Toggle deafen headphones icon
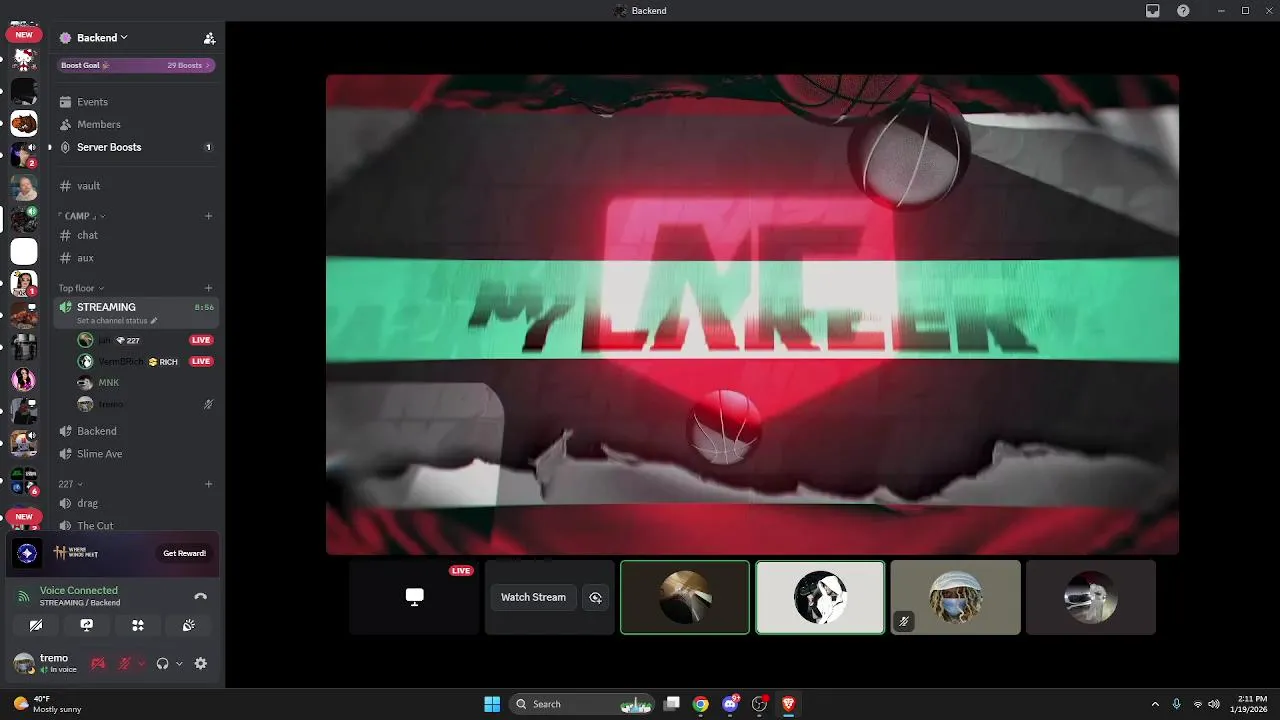Viewport: 1280px width, 720px height. coord(162,663)
